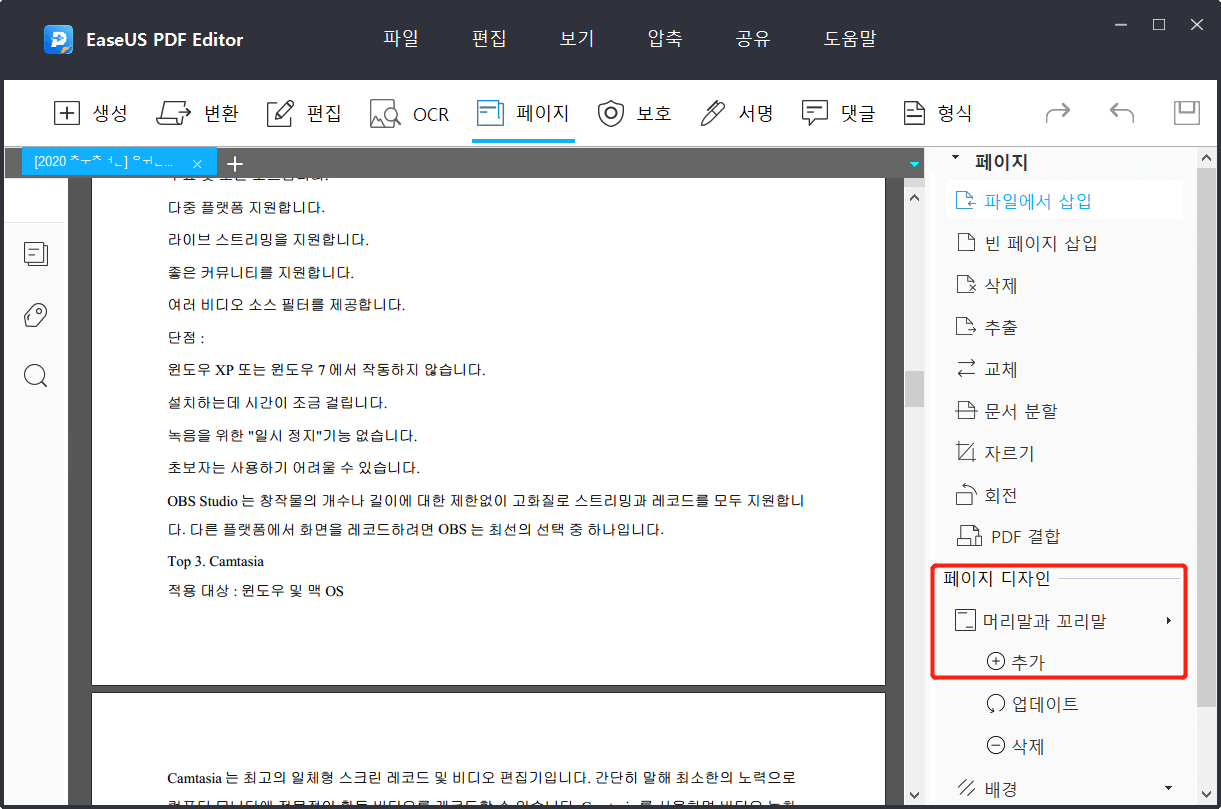Switch to the 편집 (Edit) menu
Viewport: 1221px width, 809px height.
coord(489,39)
